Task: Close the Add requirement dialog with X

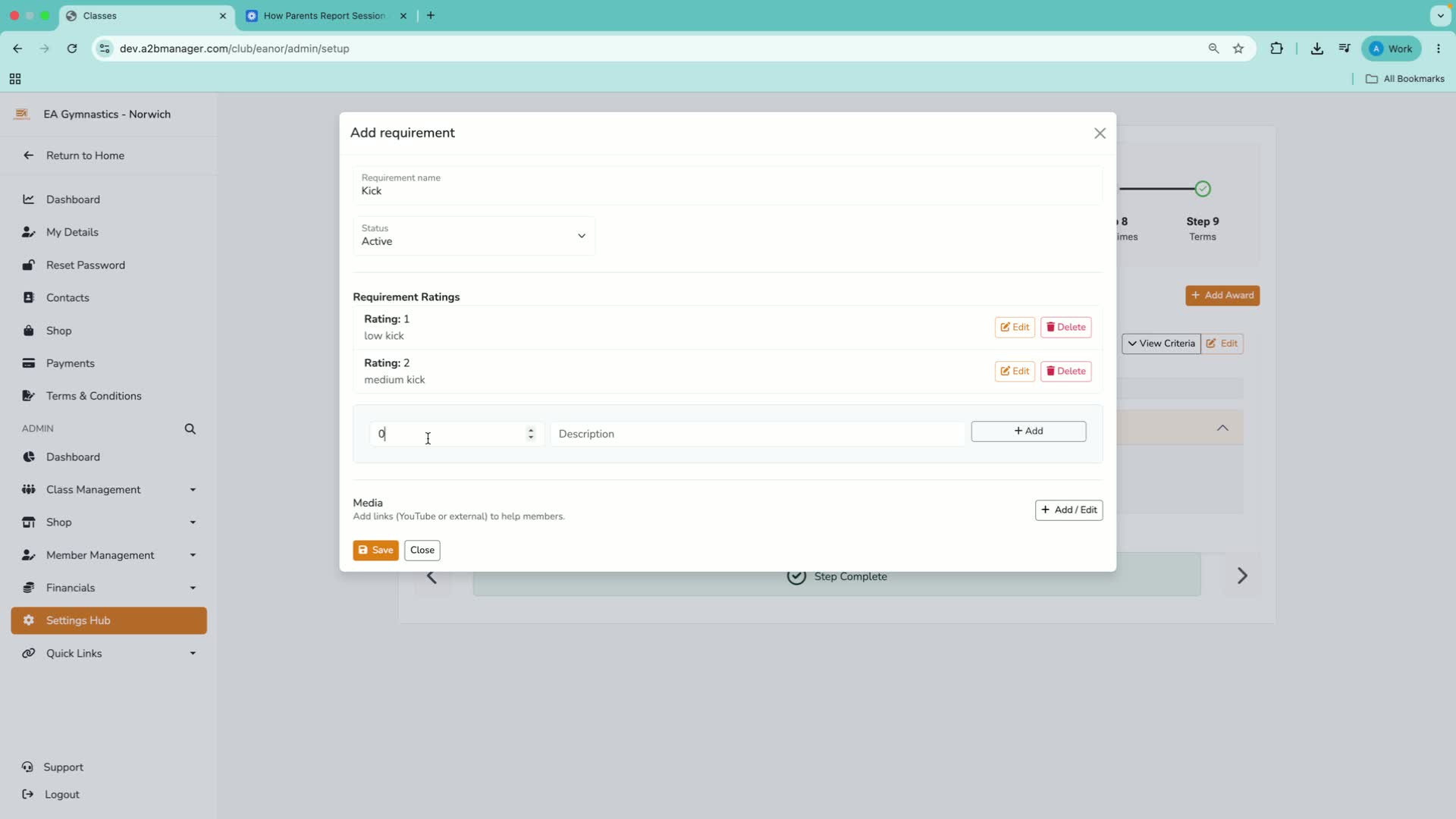Action: point(1100,133)
